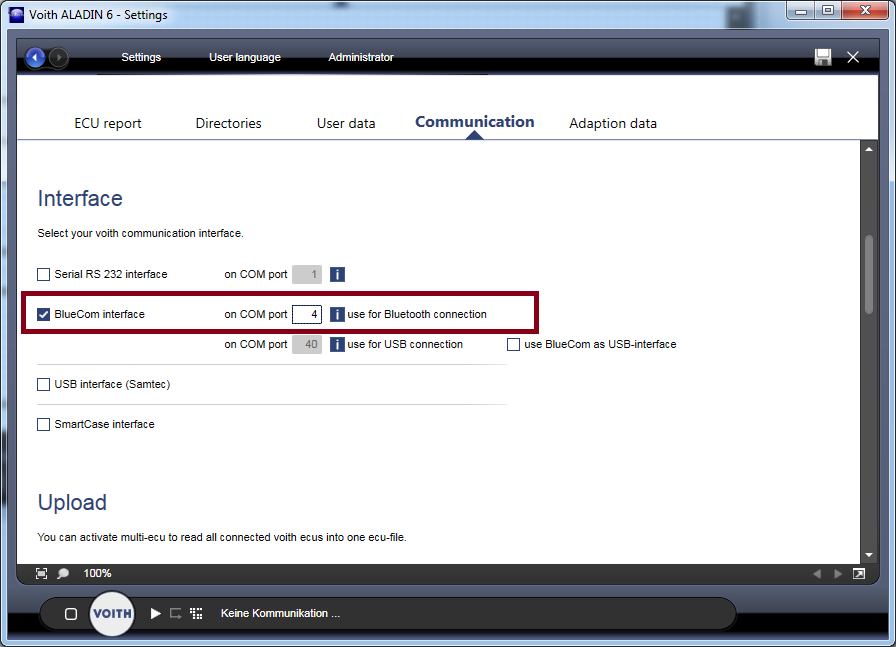Click the round VOITH logo button
This screenshot has height=647, width=896.
pyautogui.click(x=112, y=613)
